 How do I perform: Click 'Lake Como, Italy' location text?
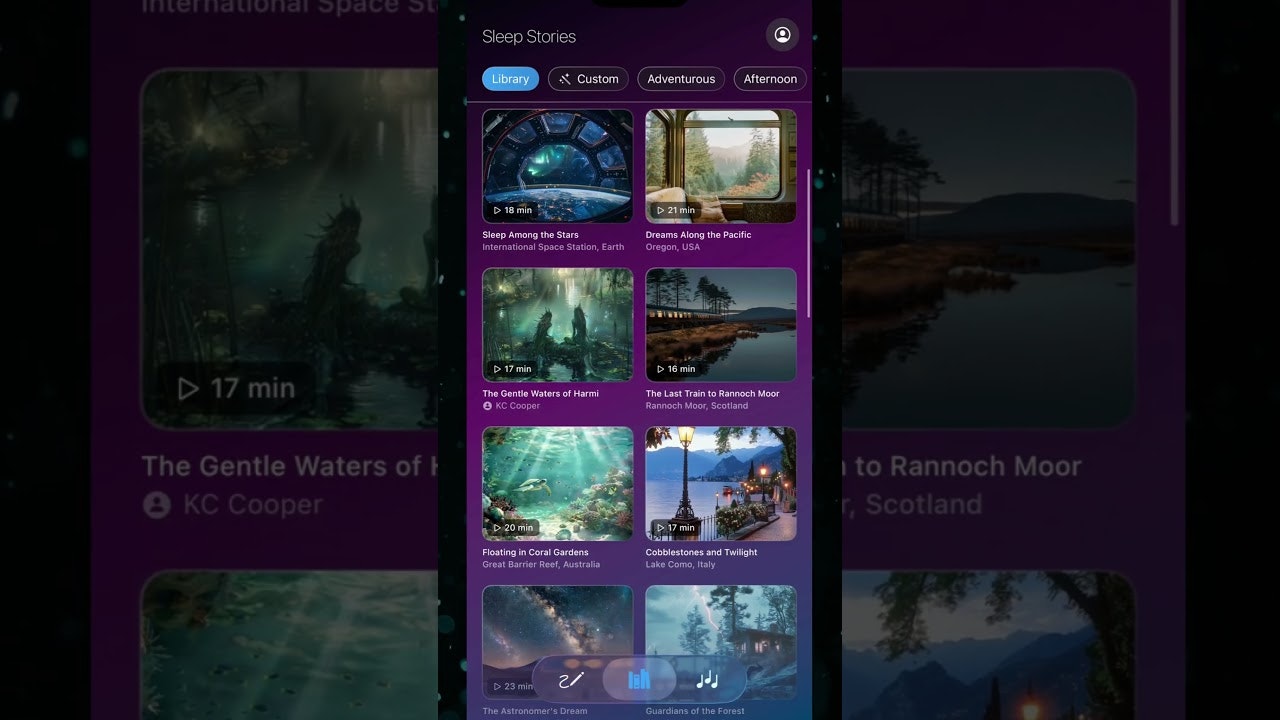pyautogui.click(x=681, y=564)
